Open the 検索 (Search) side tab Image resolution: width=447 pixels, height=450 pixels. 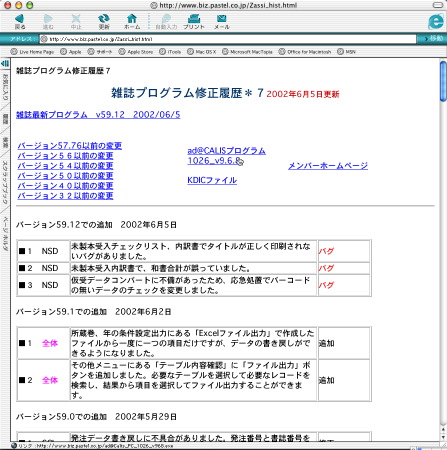coord(5,143)
